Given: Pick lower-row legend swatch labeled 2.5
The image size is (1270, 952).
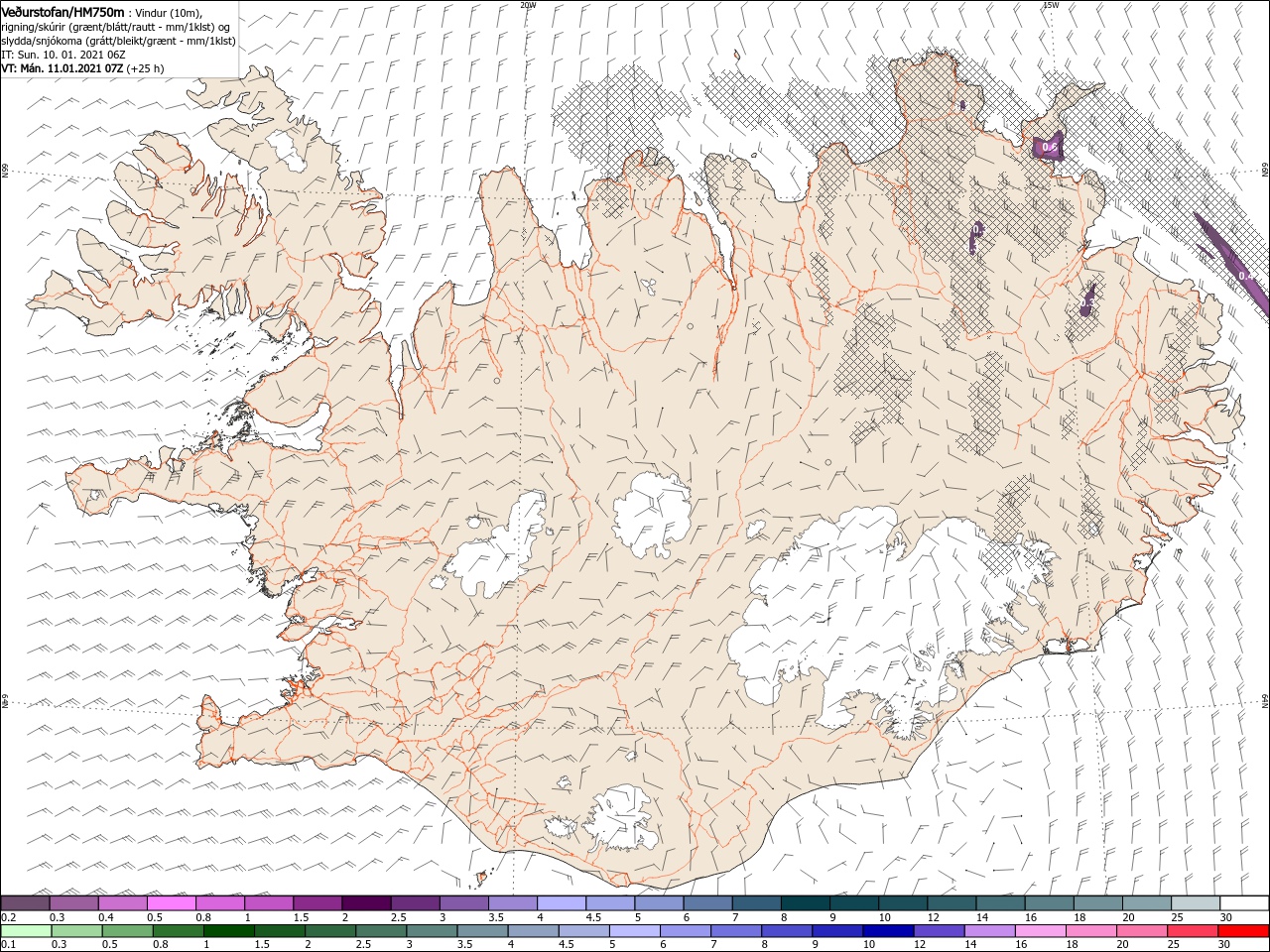Looking at the screenshot, I should click(x=381, y=931).
